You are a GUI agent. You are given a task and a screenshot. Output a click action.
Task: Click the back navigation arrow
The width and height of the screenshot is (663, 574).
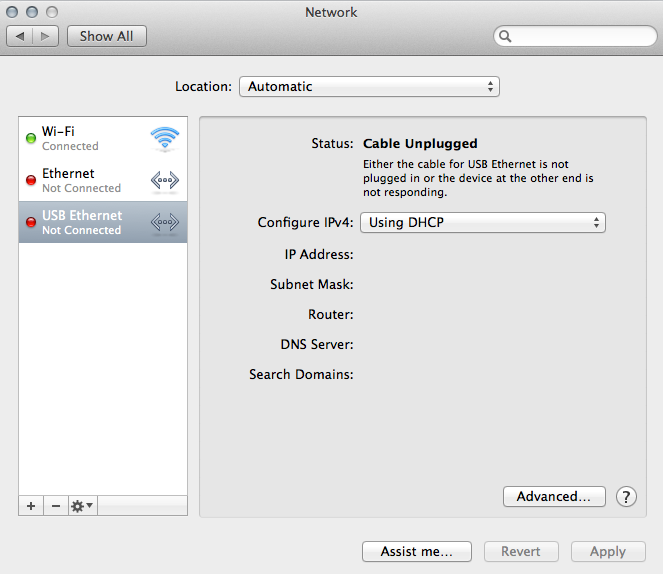[19, 36]
